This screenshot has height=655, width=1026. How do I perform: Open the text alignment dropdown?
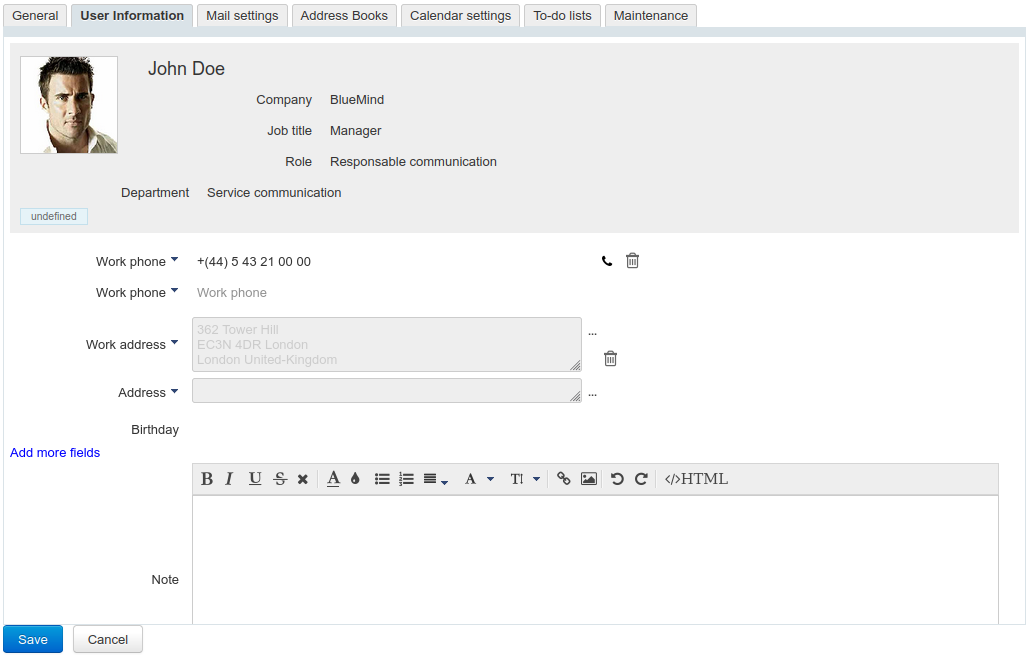435,479
